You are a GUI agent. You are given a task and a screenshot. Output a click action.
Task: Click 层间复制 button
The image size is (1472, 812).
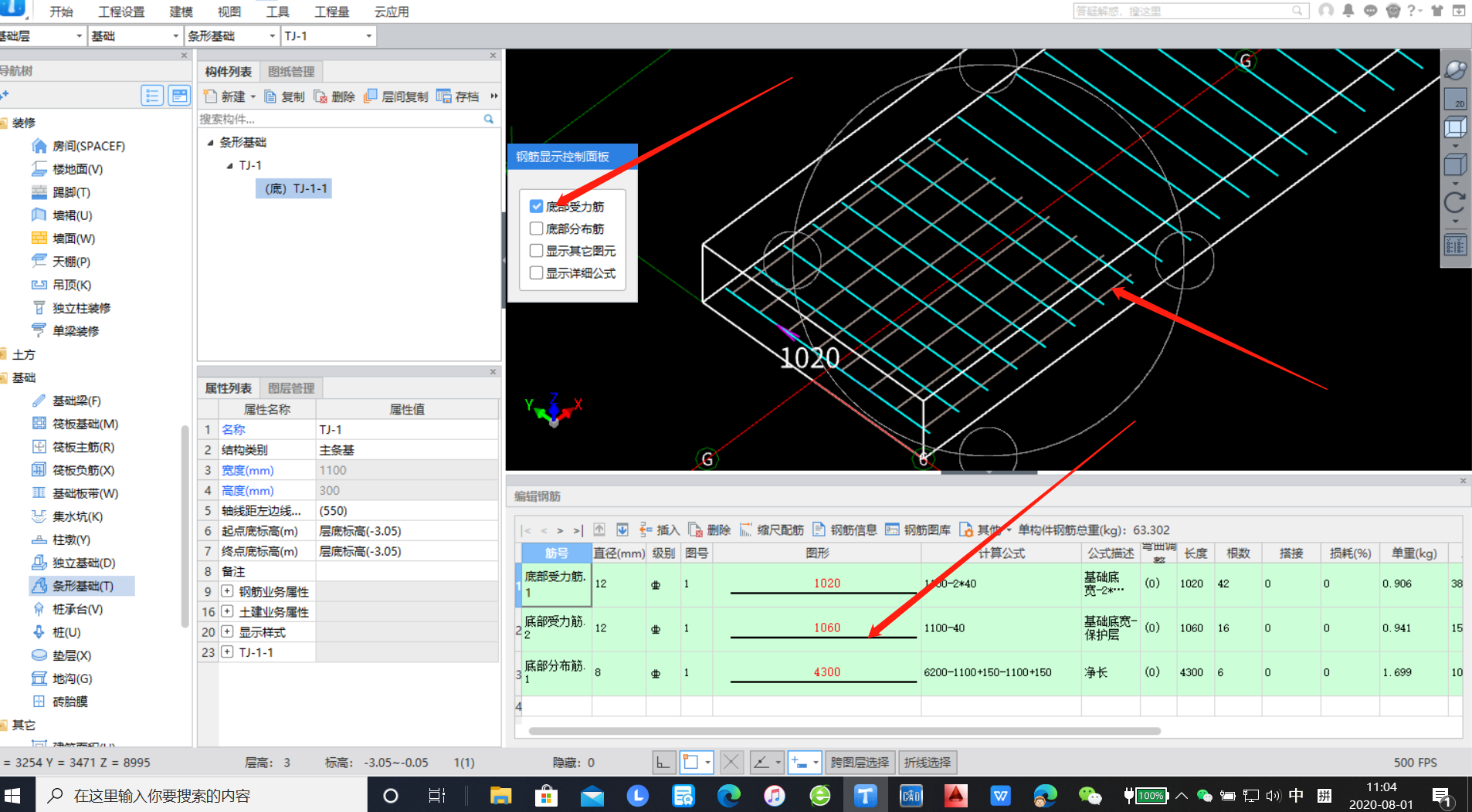click(x=395, y=96)
